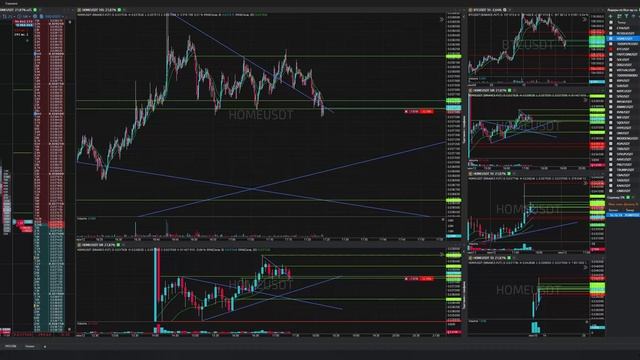Open the dropdown arrow in second right chart header
The image size is (640, 360).
[x=514, y=91]
